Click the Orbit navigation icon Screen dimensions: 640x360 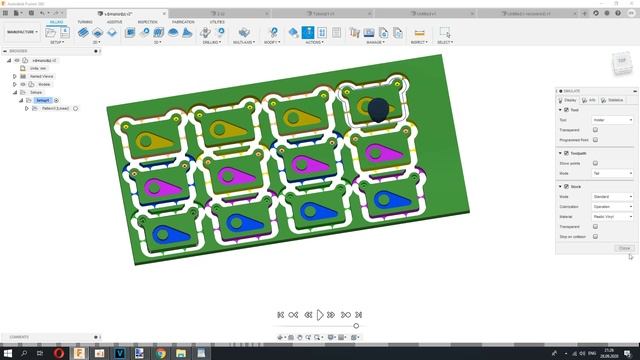tap(280, 338)
